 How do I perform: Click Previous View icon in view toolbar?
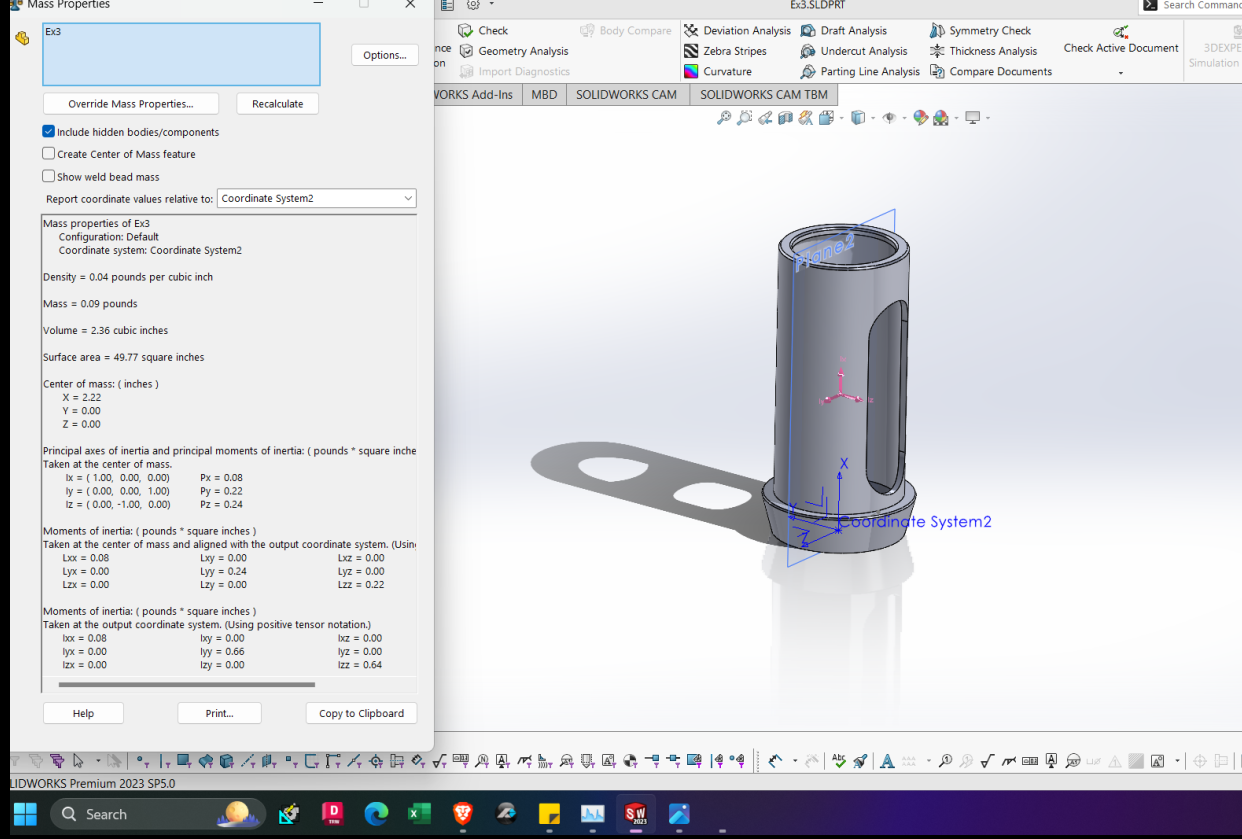point(765,118)
